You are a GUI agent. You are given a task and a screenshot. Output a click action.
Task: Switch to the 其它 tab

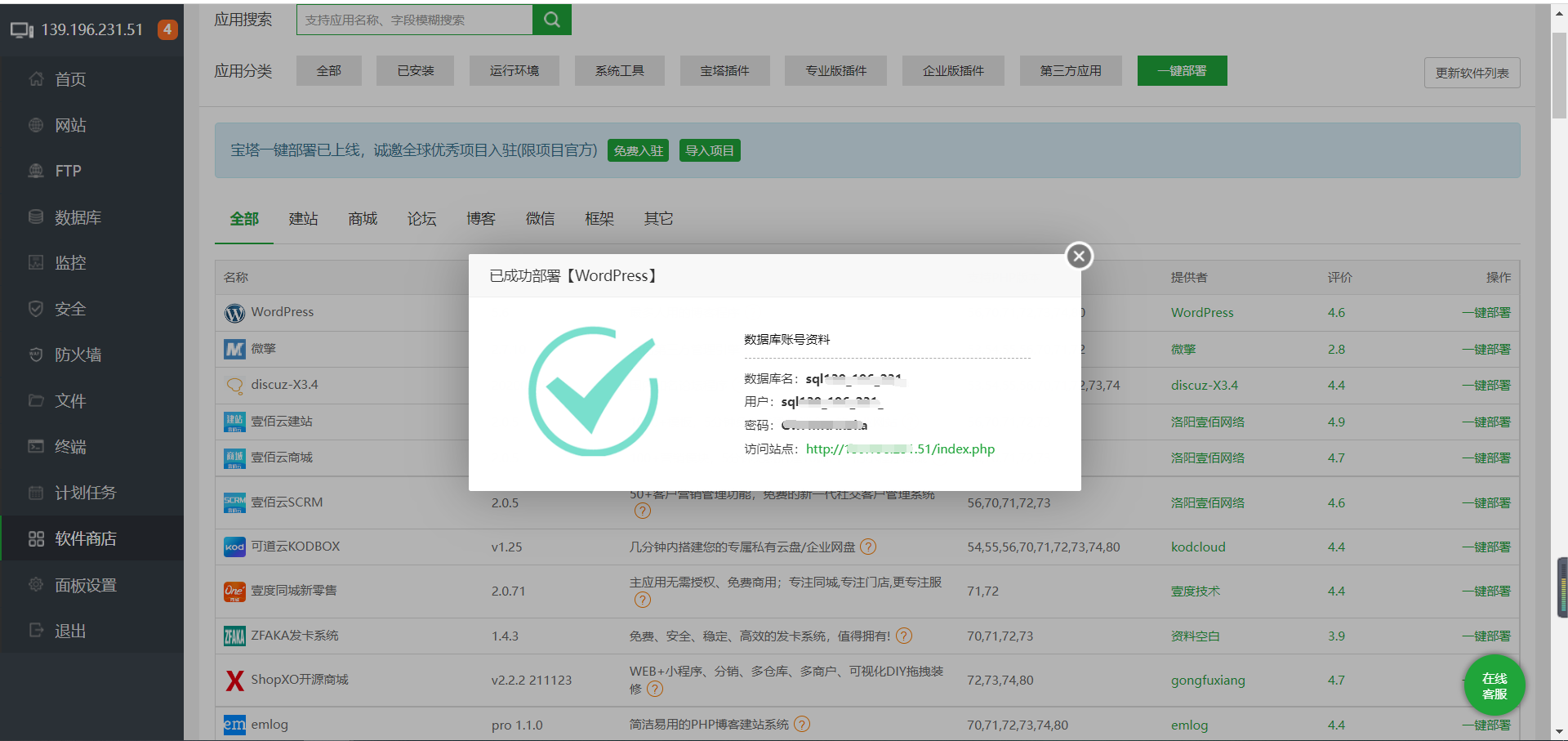pyautogui.click(x=658, y=219)
